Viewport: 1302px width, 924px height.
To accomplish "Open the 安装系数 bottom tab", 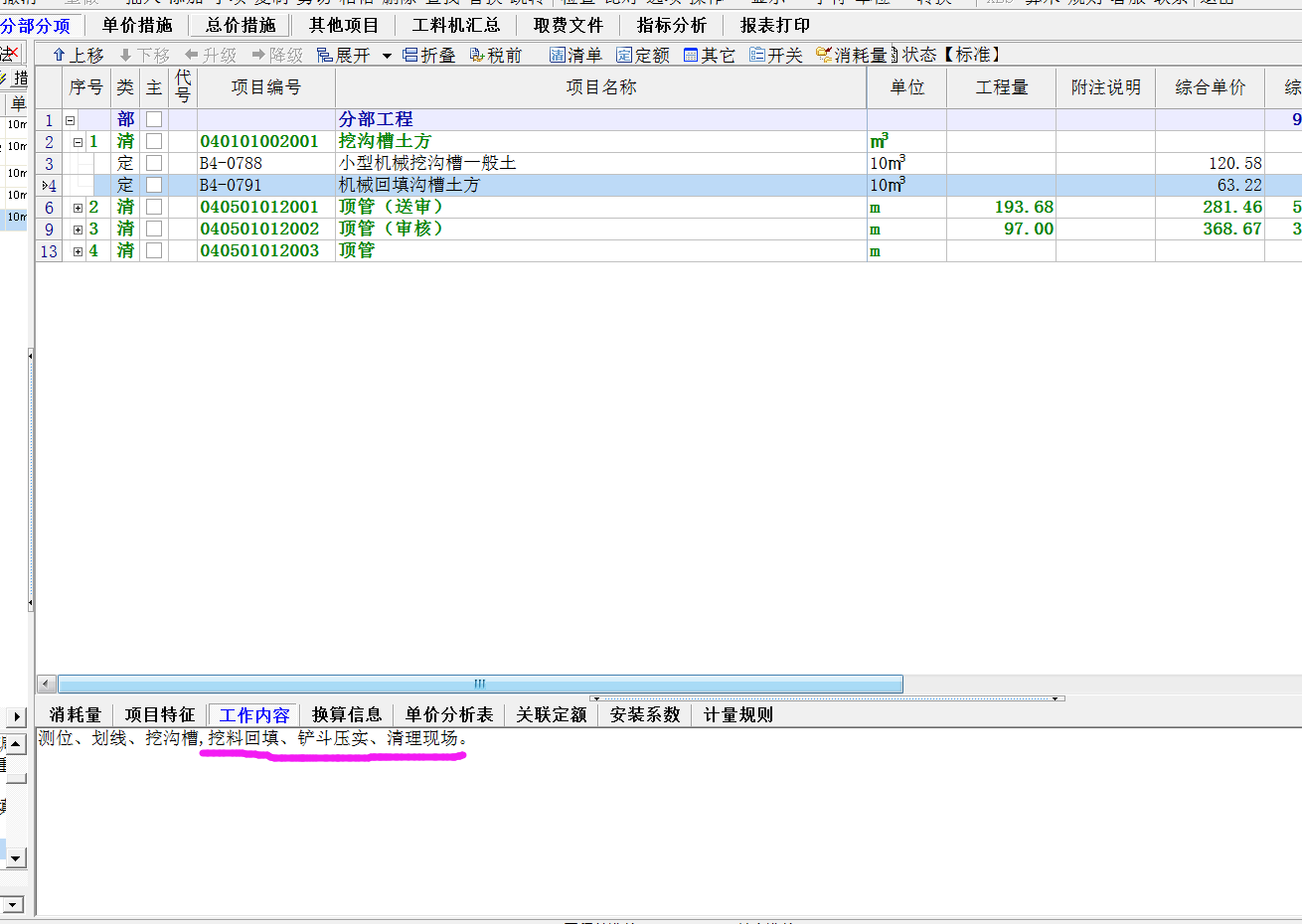I will pos(645,714).
